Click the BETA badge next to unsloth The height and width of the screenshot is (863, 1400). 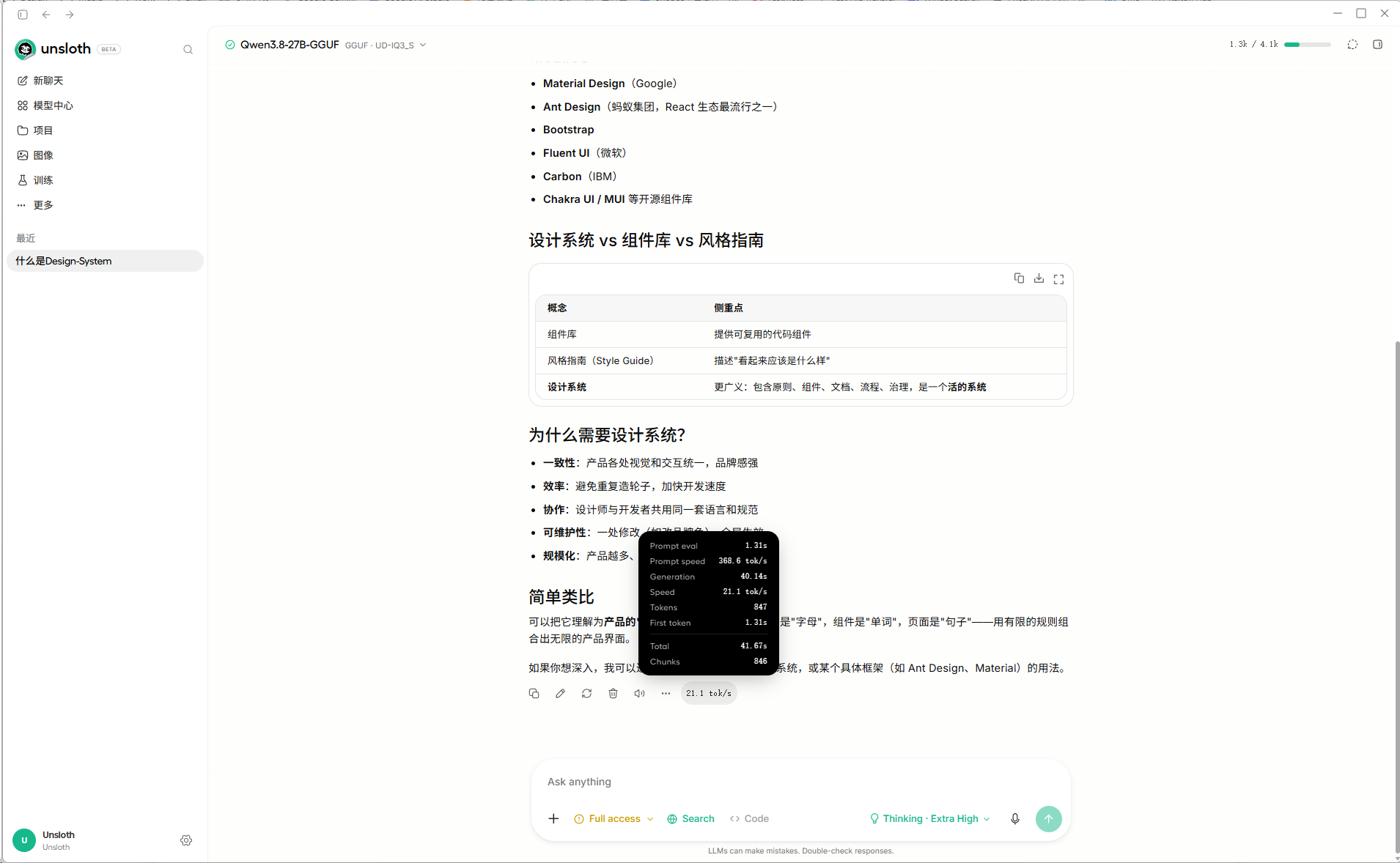point(109,49)
